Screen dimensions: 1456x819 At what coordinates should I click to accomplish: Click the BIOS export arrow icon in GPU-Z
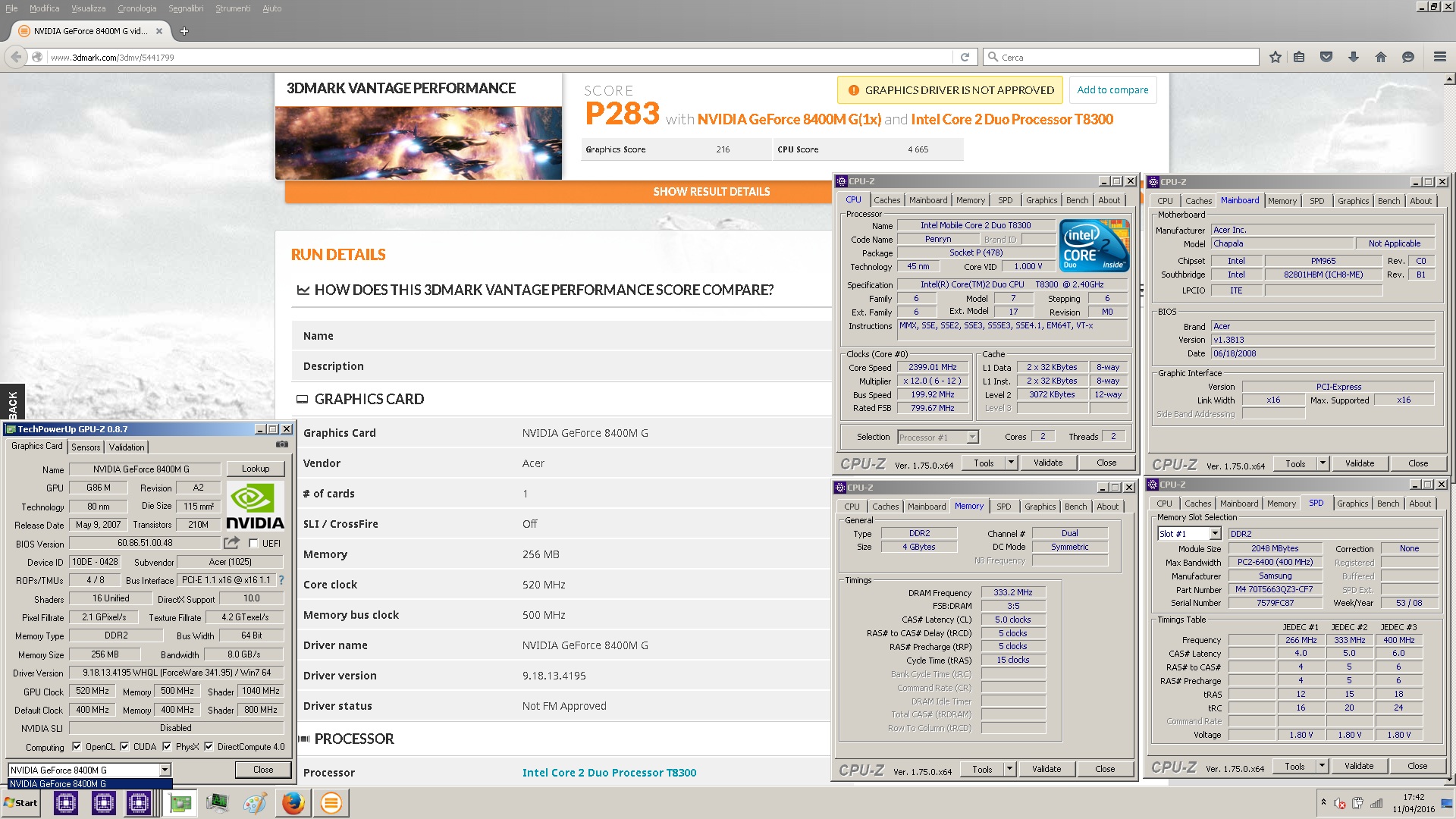(x=231, y=543)
